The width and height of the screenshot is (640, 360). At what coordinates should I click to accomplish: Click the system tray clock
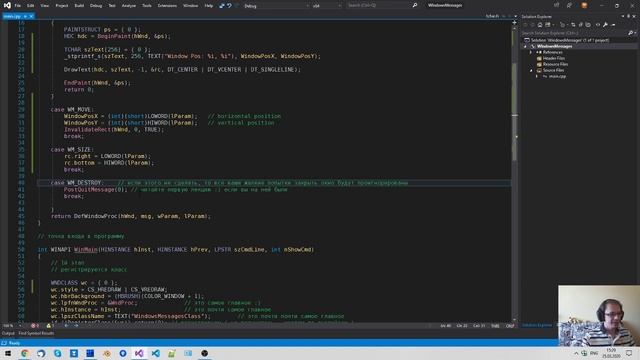[611, 353]
